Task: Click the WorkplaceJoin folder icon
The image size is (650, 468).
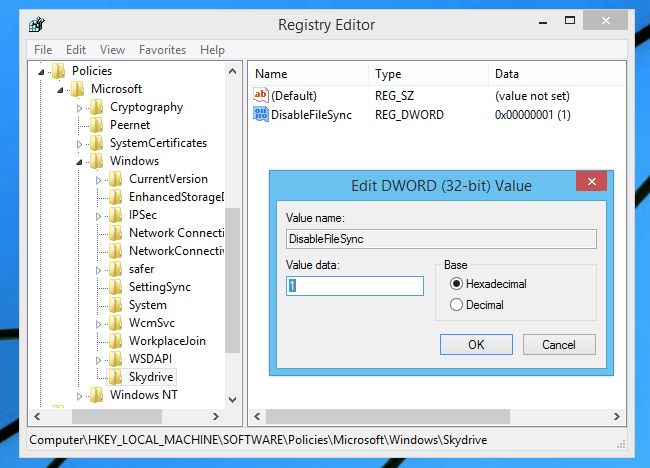Action: tap(116, 341)
